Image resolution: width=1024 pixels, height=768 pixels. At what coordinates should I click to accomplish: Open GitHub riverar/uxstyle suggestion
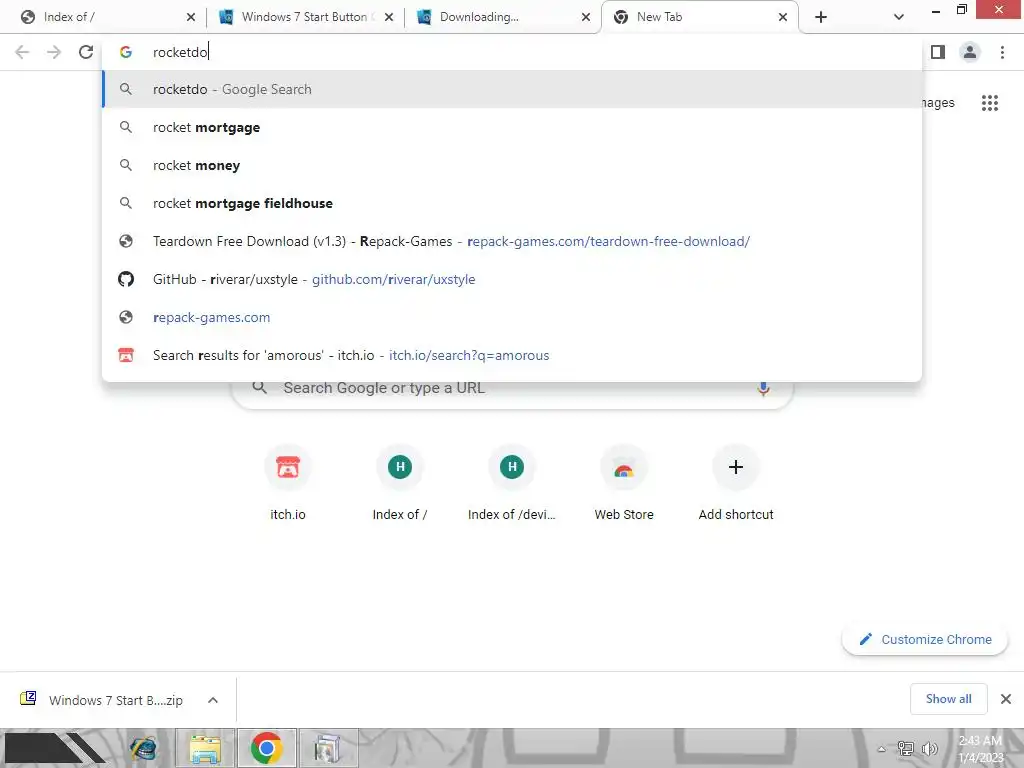pyautogui.click(x=512, y=279)
